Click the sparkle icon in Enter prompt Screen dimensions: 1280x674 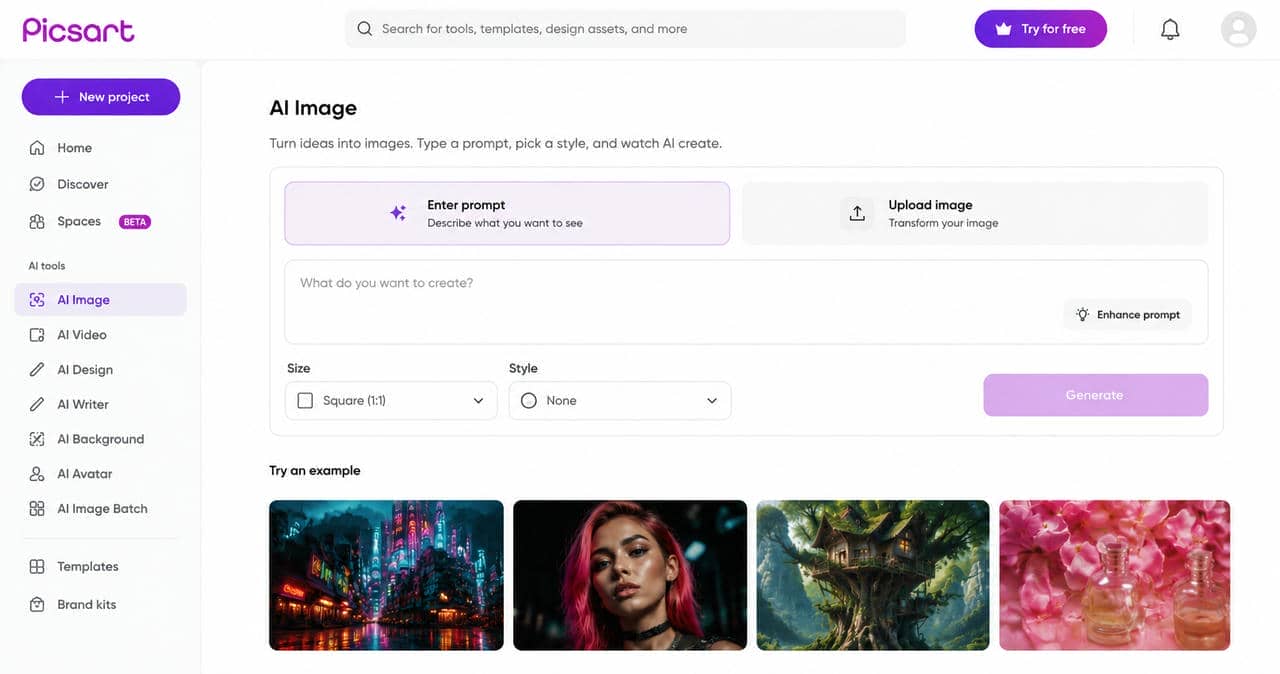(x=398, y=213)
